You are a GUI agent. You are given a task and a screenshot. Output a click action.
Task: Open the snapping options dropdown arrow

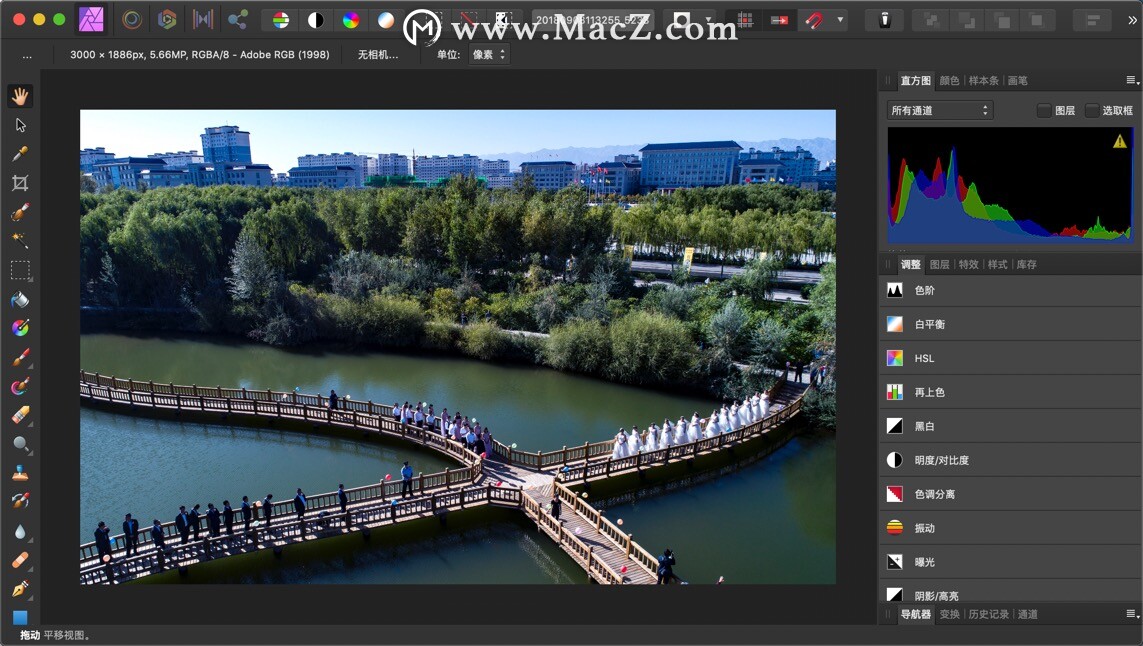(840, 20)
